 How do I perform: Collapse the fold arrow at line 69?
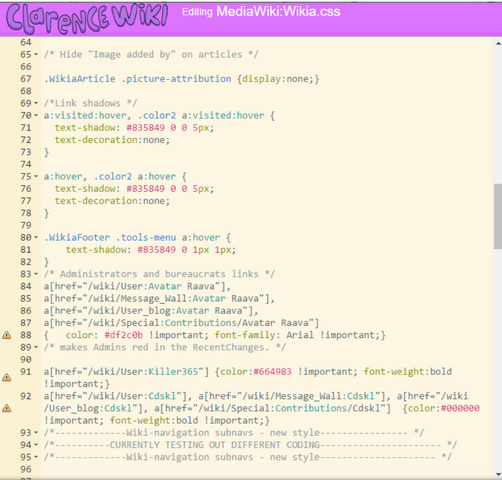pyautogui.click(x=36, y=103)
